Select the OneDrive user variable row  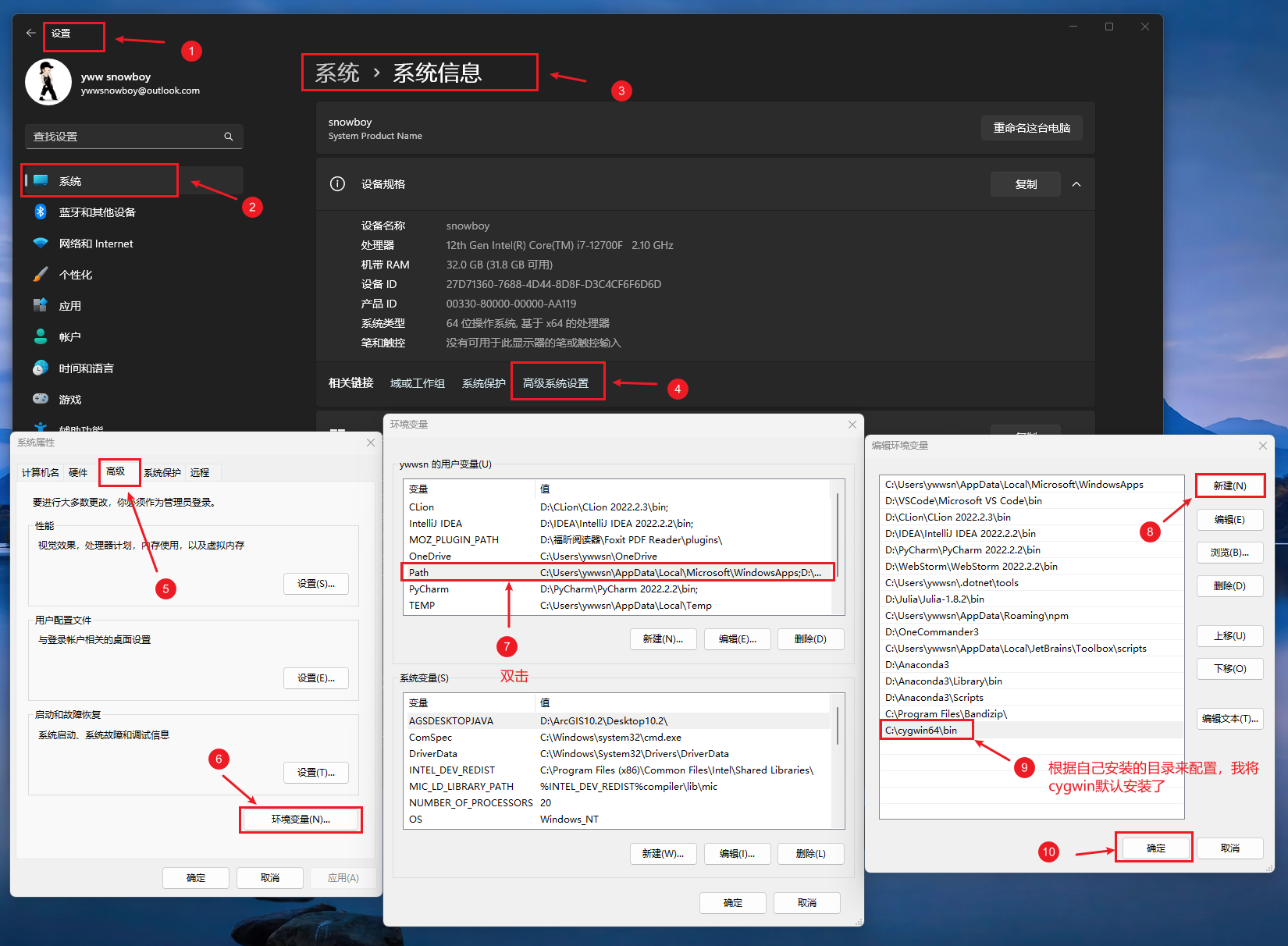pyautogui.click(x=618, y=556)
